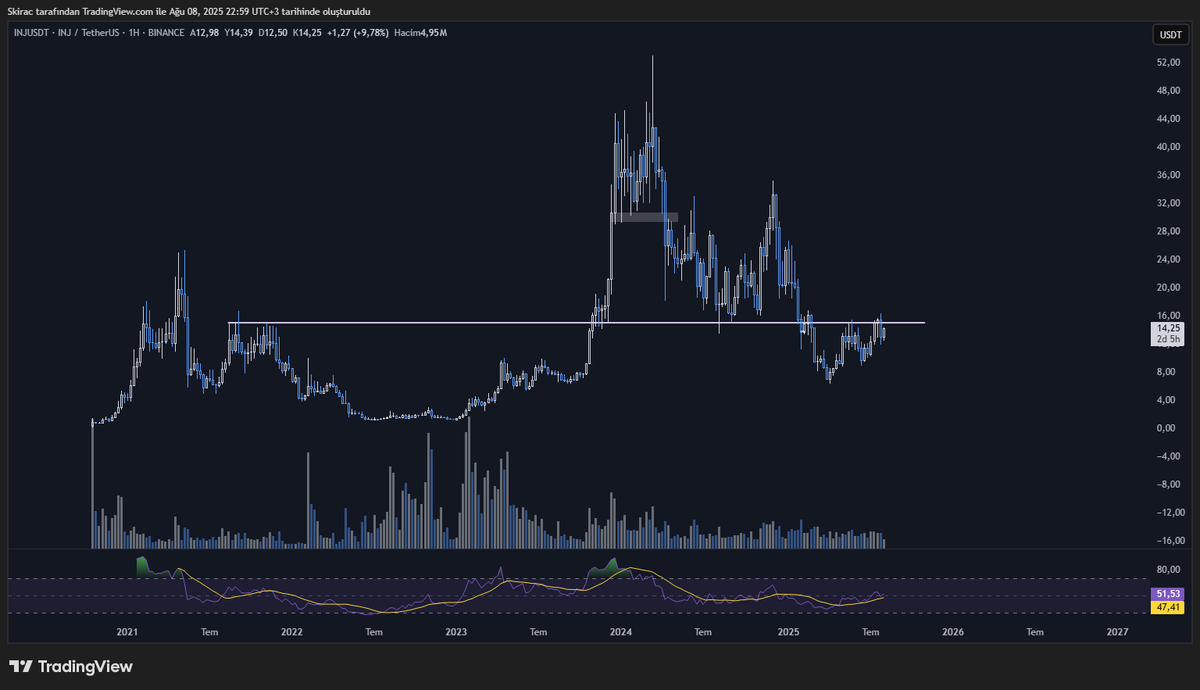
Task: Click the 36,00 price axis label
Action: [x=1169, y=175]
